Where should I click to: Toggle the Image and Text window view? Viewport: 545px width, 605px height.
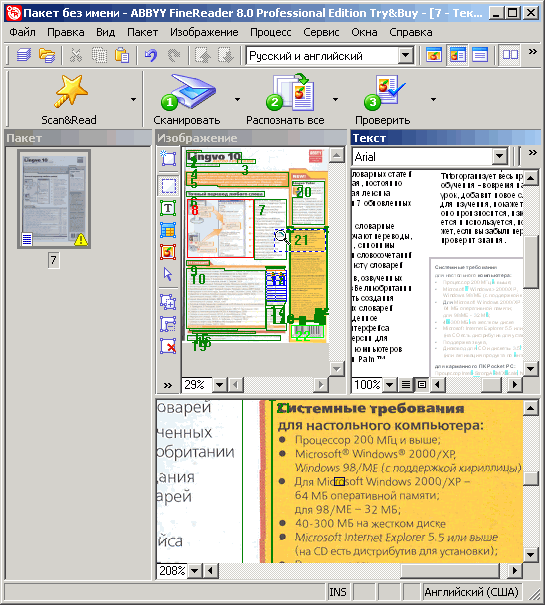click(x=457, y=55)
